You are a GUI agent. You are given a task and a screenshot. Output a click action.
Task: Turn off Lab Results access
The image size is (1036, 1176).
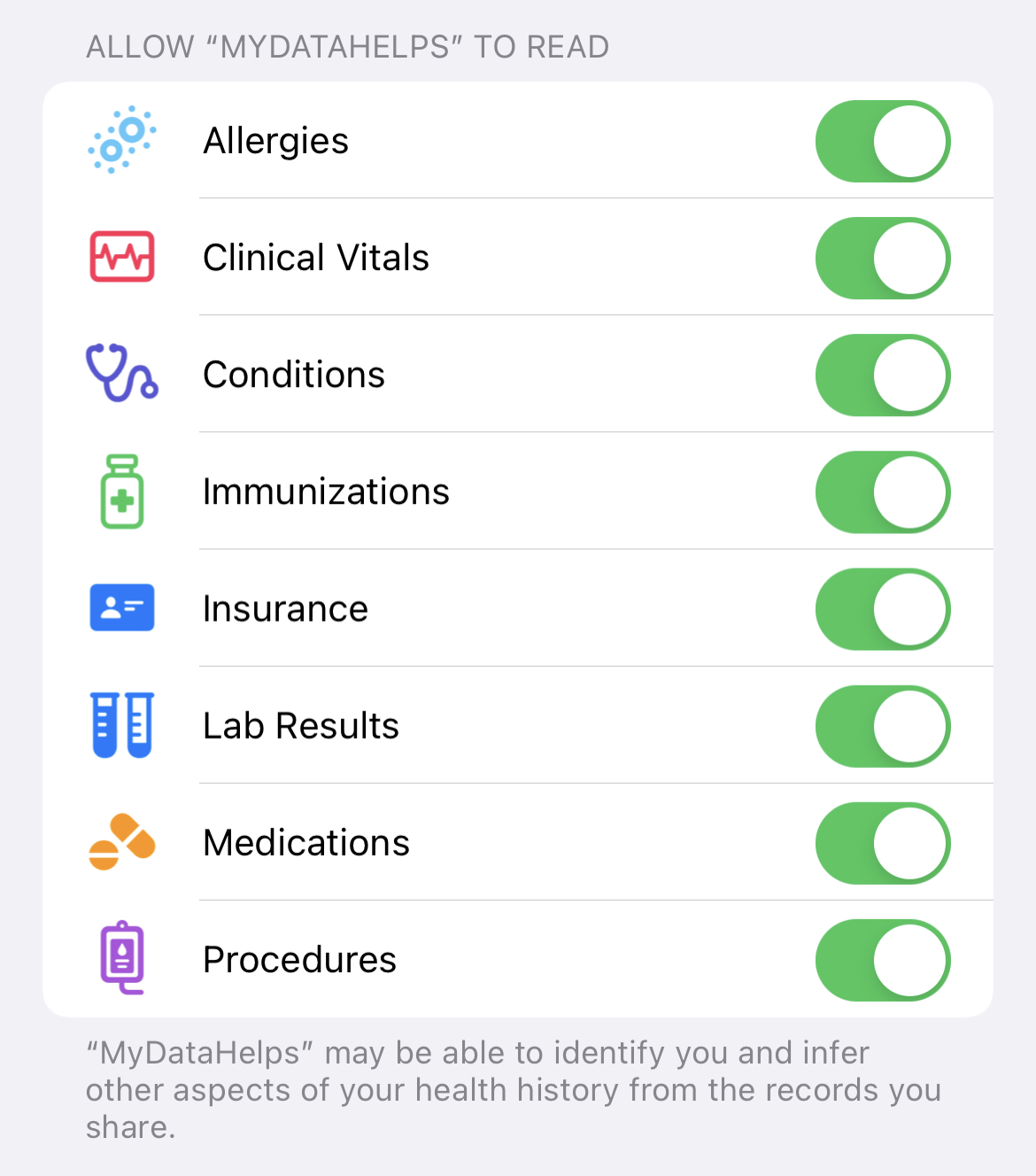click(x=883, y=725)
